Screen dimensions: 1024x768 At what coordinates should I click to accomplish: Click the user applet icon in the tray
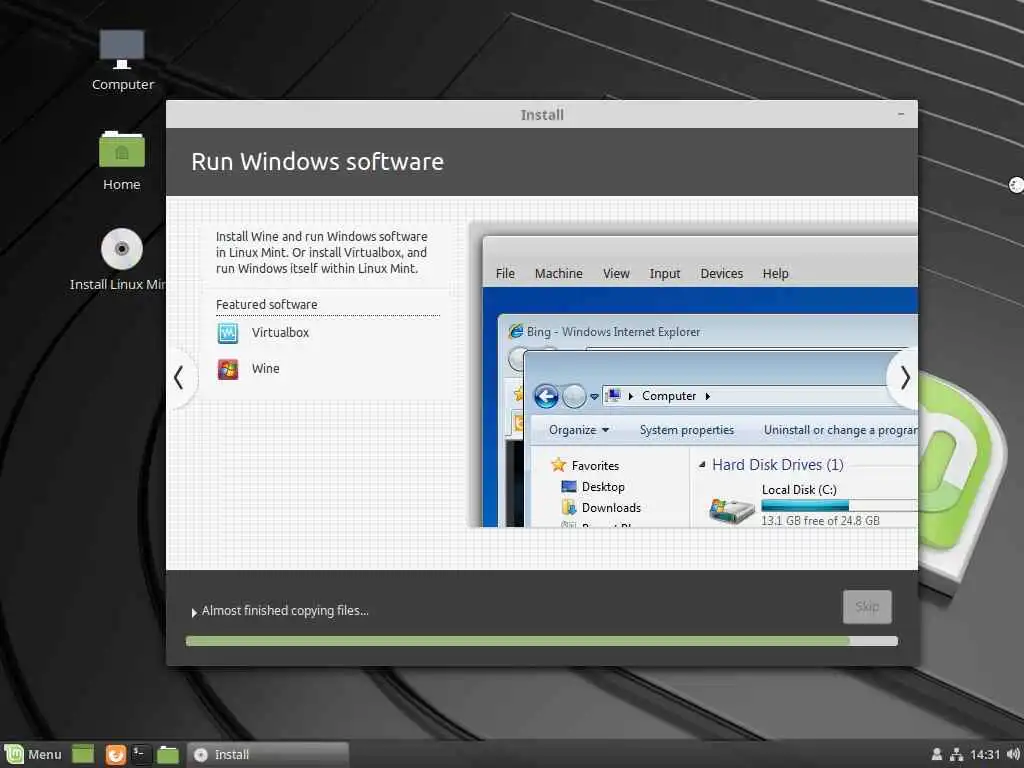pyautogui.click(x=936, y=754)
